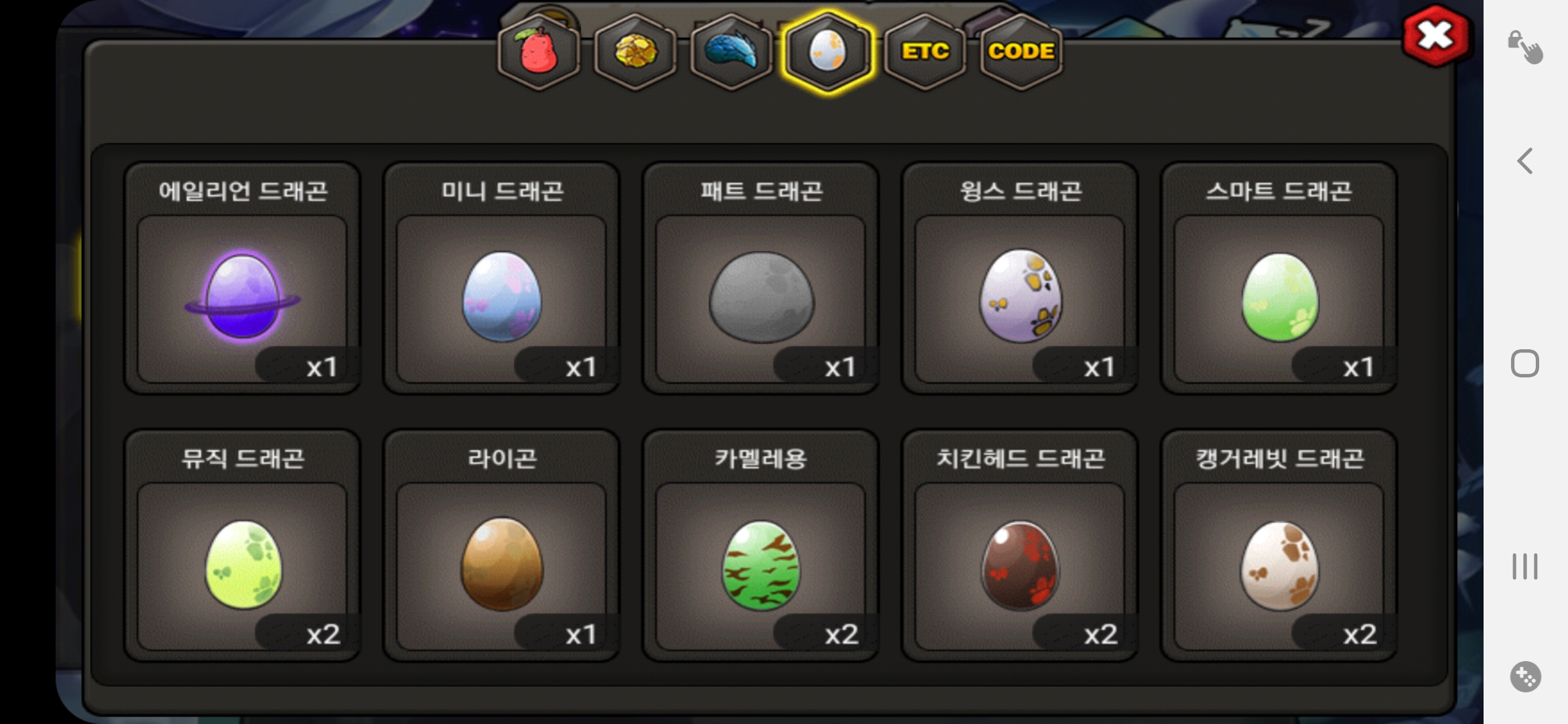Open the fruit food tab icon
The image size is (1568, 724).
pyautogui.click(x=539, y=52)
